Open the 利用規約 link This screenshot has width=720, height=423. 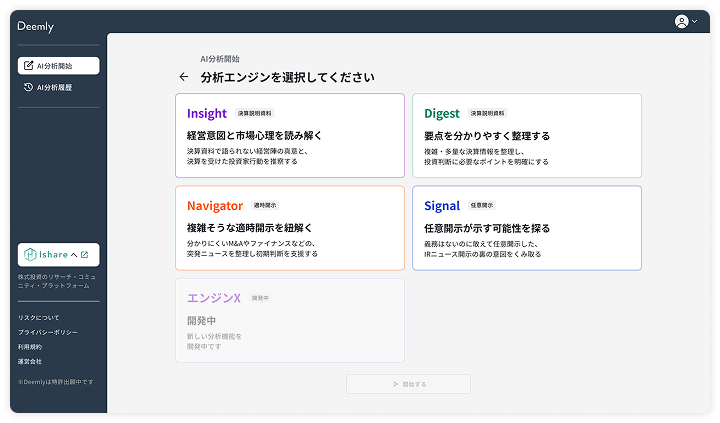tap(30, 347)
